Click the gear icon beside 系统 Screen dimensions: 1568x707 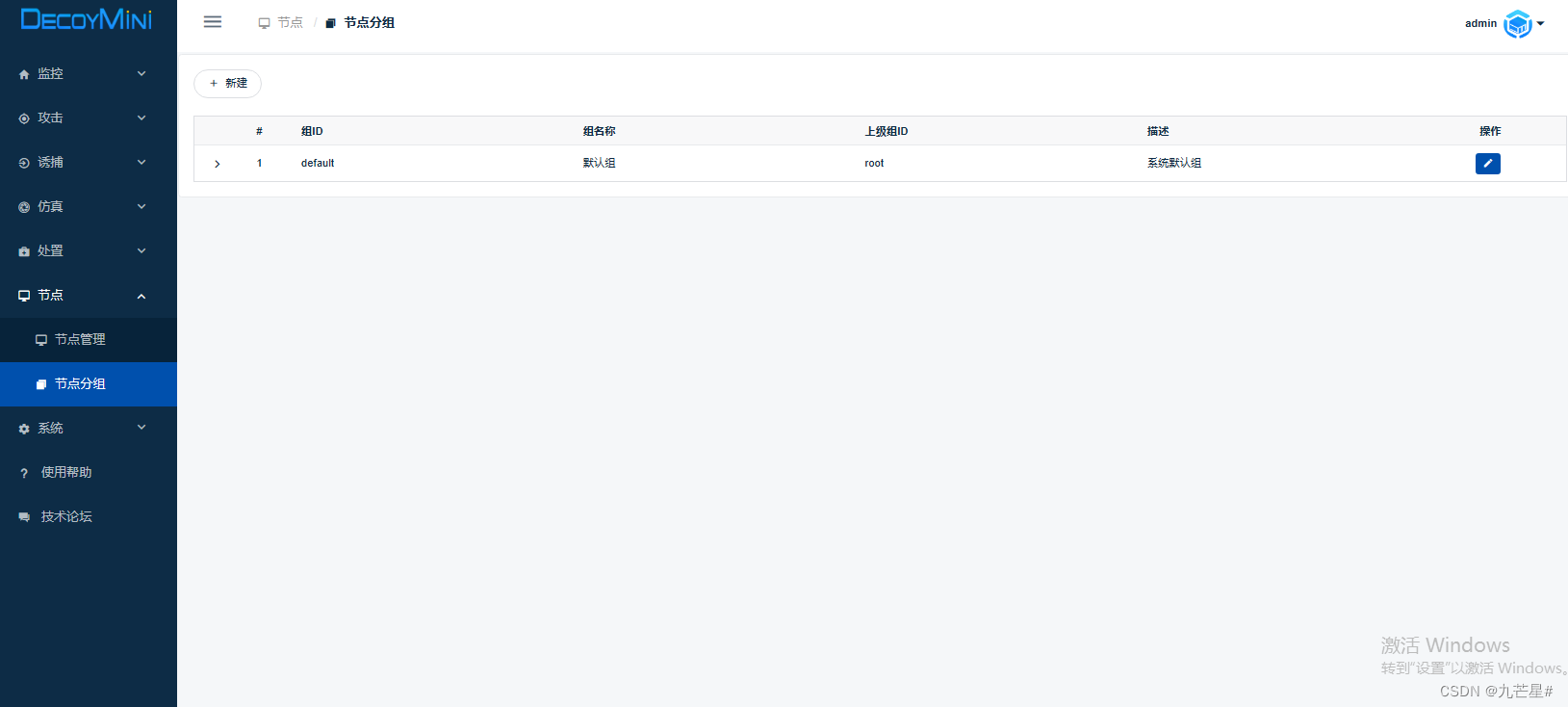coord(24,429)
